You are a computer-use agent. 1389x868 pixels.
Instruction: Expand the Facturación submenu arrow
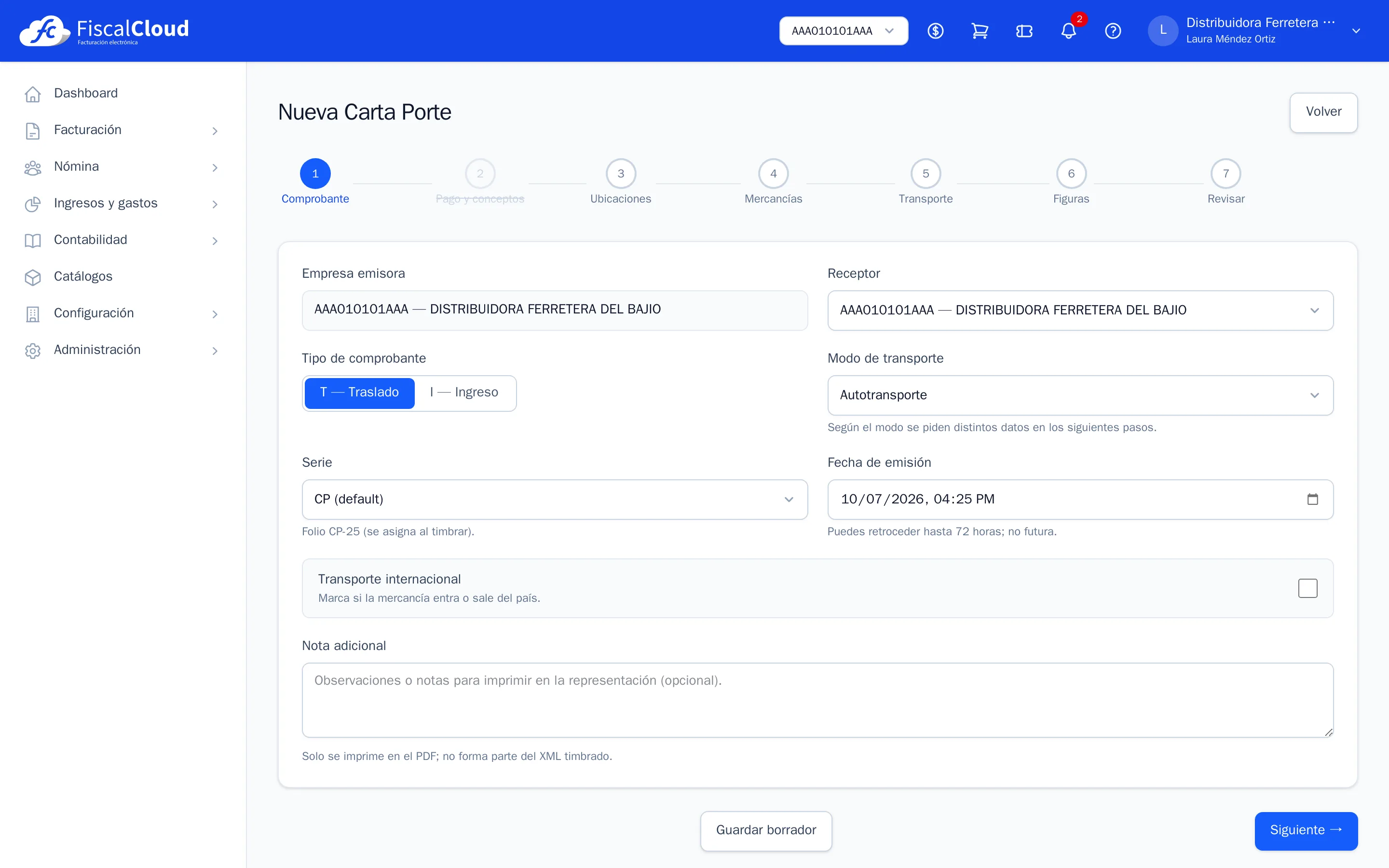click(215, 131)
